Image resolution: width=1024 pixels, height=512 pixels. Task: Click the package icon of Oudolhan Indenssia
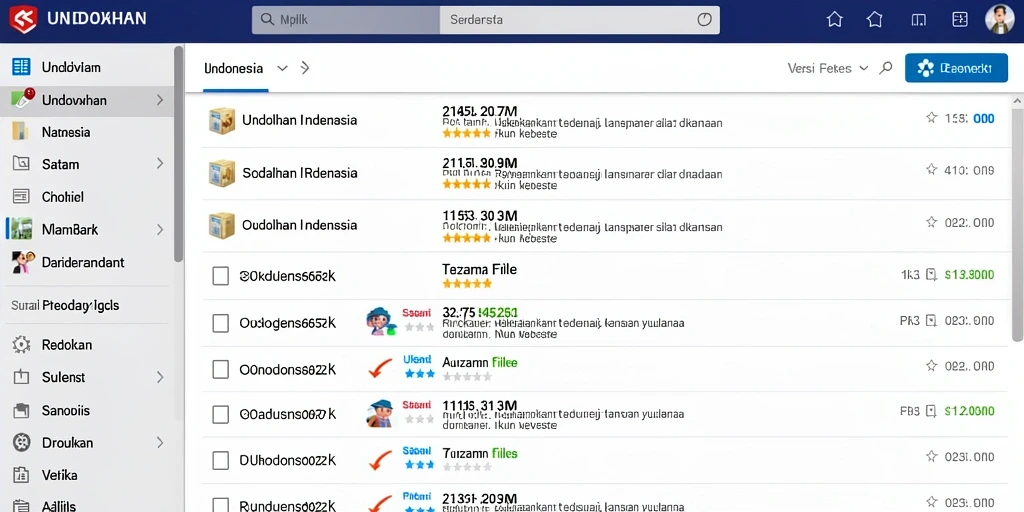pos(222,225)
